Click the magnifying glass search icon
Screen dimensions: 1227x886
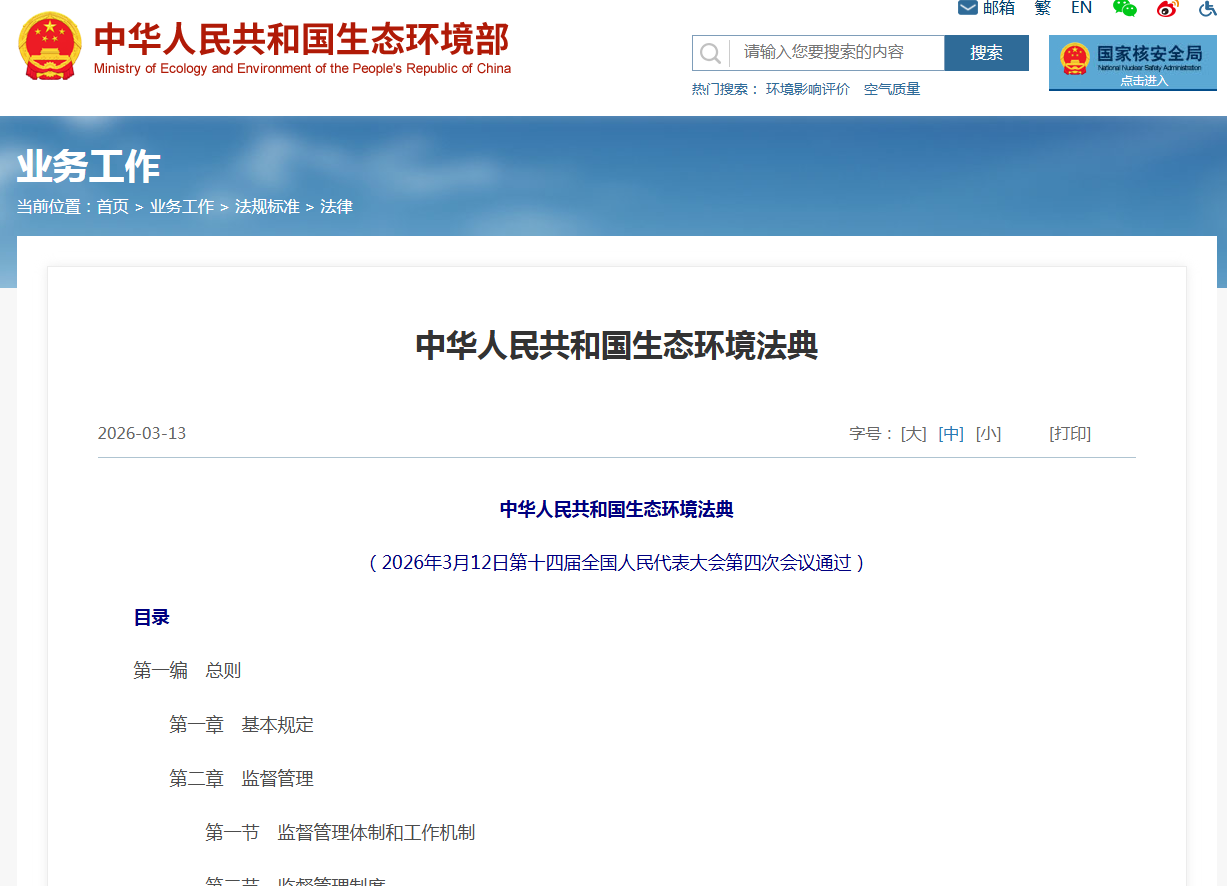(x=710, y=53)
